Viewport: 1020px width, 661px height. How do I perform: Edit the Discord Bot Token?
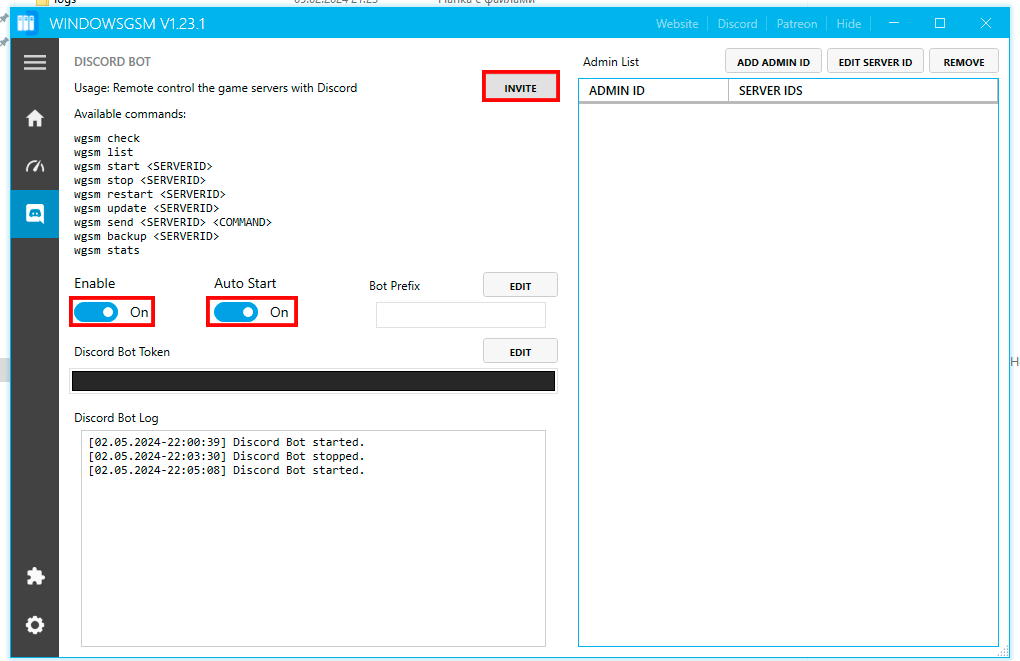coord(520,352)
